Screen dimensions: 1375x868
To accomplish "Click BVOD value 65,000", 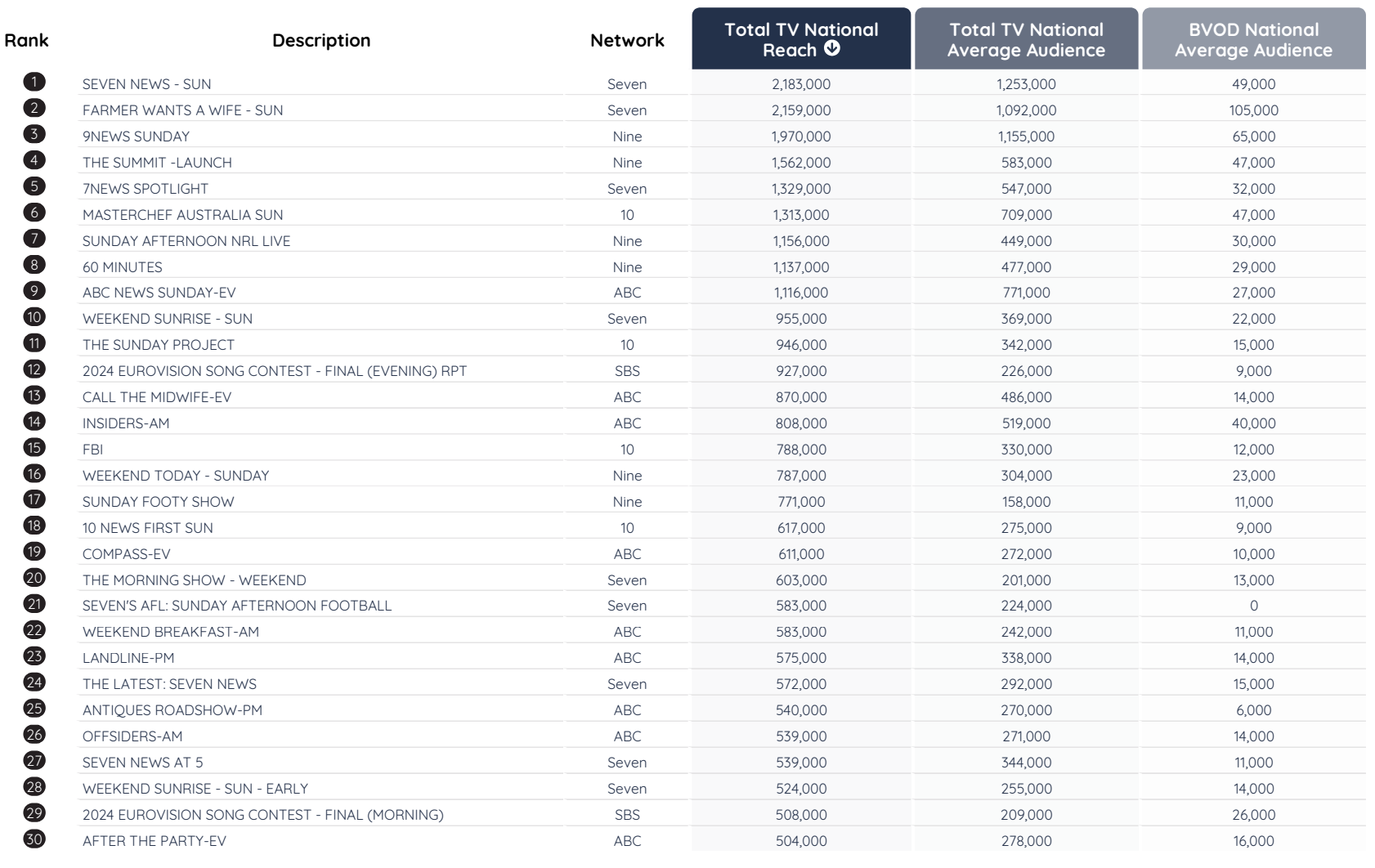I will pyautogui.click(x=1253, y=136).
